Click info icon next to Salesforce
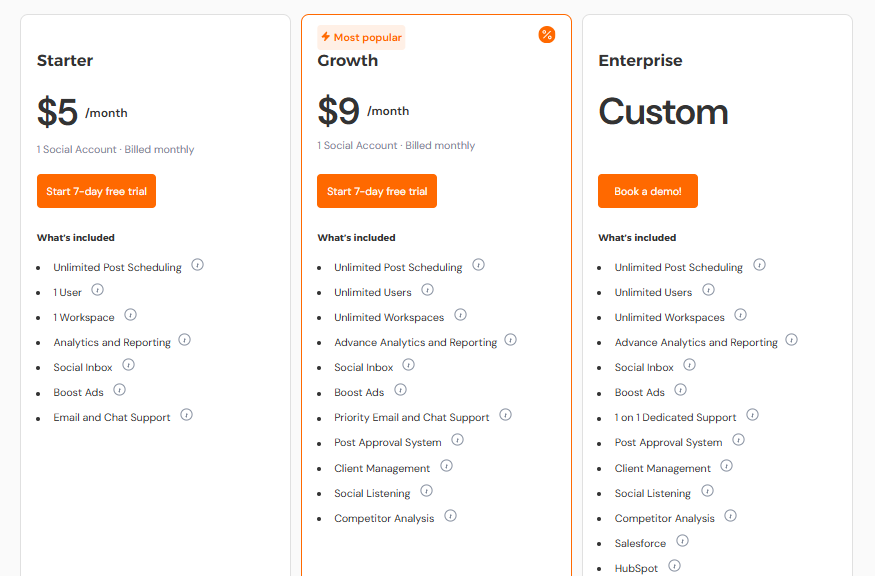 (x=682, y=541)
